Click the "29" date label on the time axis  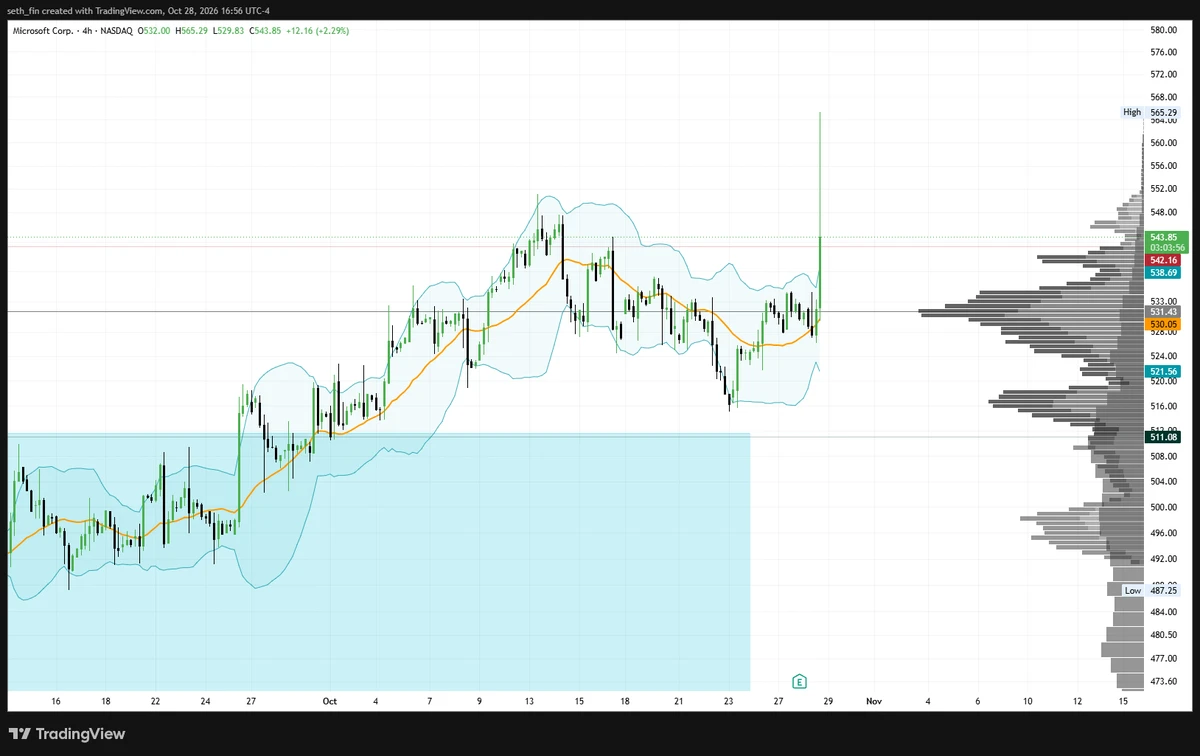coord(828,702)
